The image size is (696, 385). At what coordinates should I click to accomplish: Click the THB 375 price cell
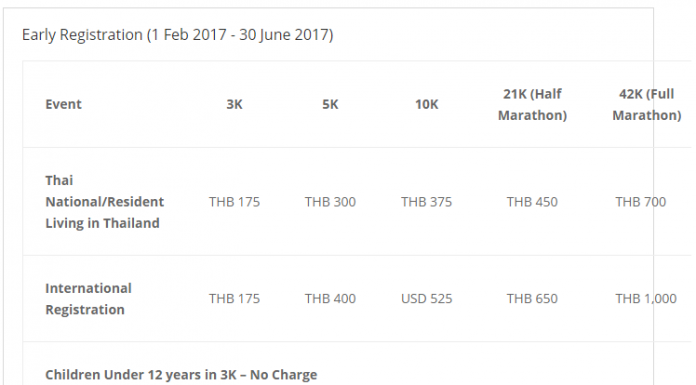(x=427, y=202)
